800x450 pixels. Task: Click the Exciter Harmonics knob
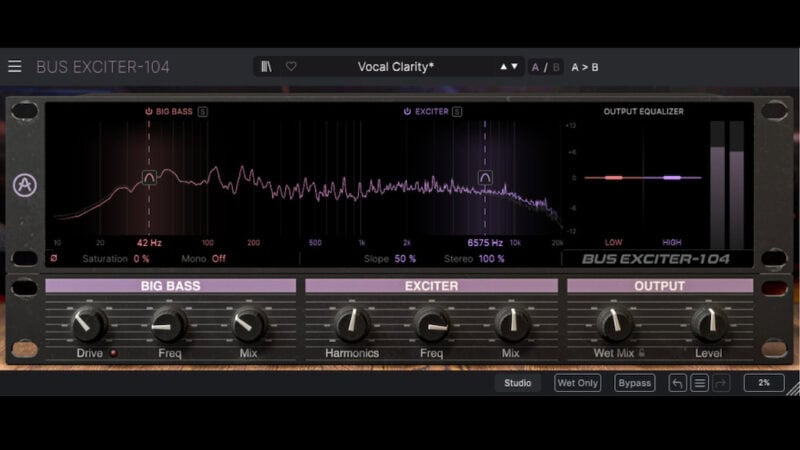pyautogui.click(x=352, y=324)
